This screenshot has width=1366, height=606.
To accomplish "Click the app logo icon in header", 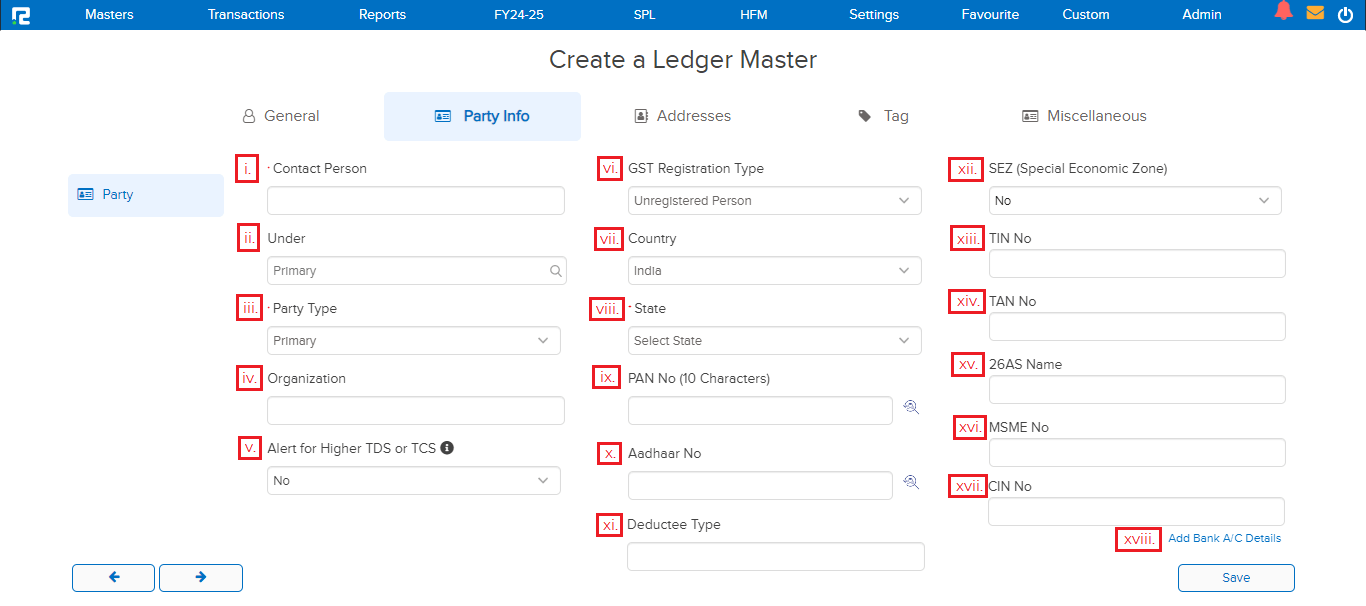I will point(20,15).
